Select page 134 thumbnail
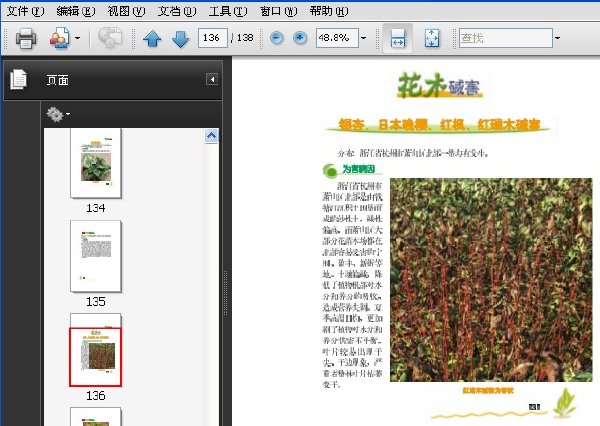This screenshot has height=426, width=600. click(96, 163)
